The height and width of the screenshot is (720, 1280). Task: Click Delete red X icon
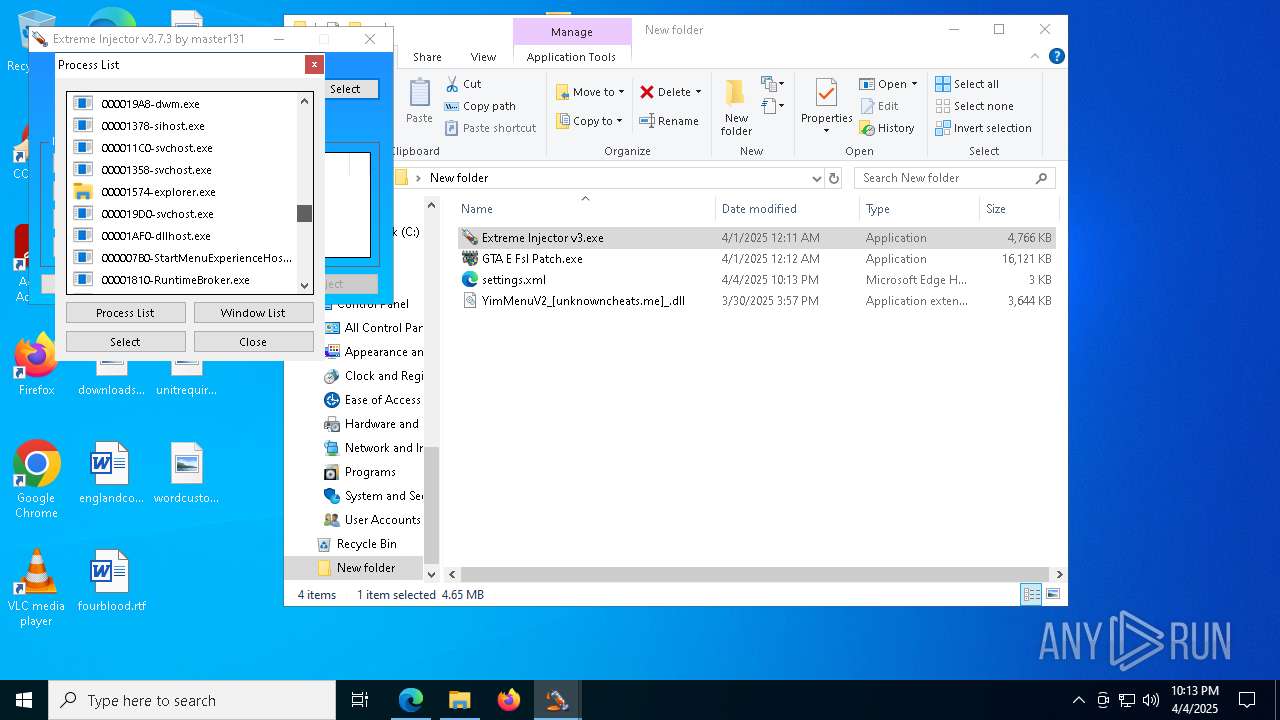(647, 92)
